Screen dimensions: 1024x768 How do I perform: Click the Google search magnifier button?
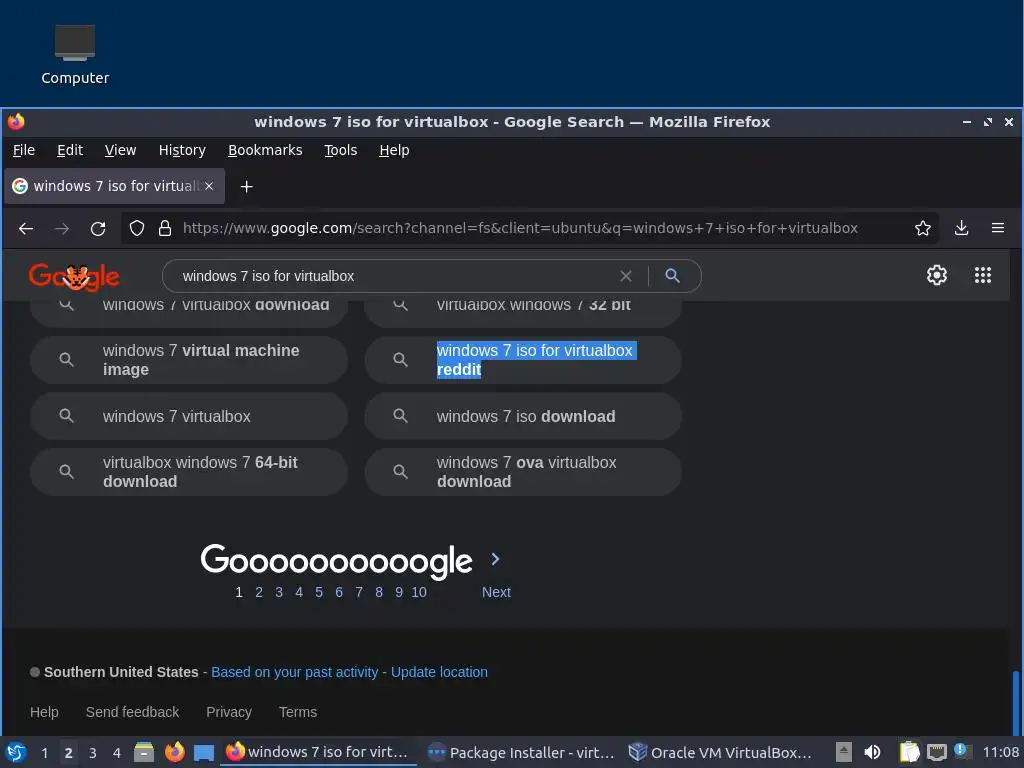pos(672,276)
